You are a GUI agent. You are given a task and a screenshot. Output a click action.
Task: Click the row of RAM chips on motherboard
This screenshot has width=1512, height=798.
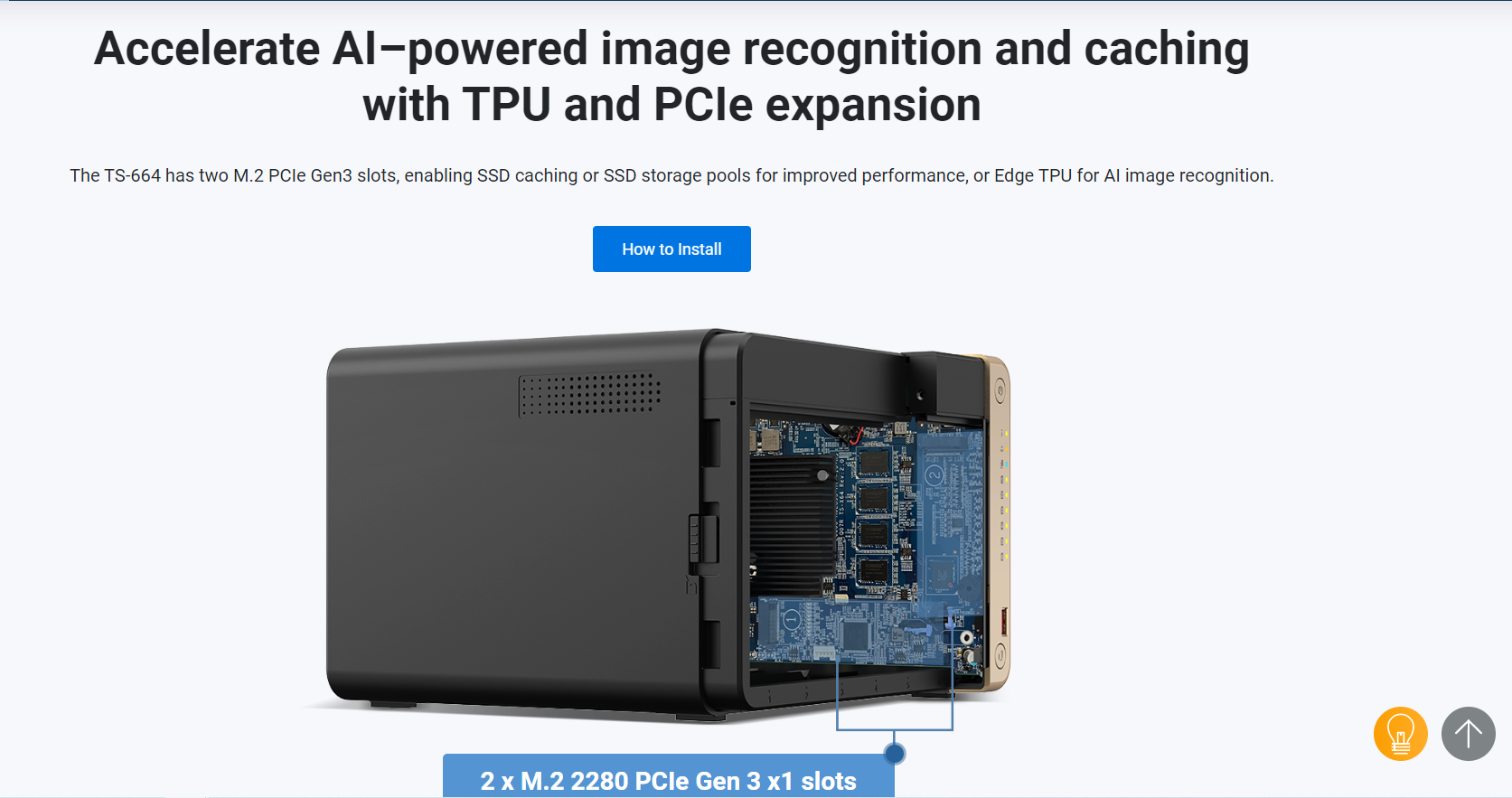pyautogui.click(x=873, y=518)
